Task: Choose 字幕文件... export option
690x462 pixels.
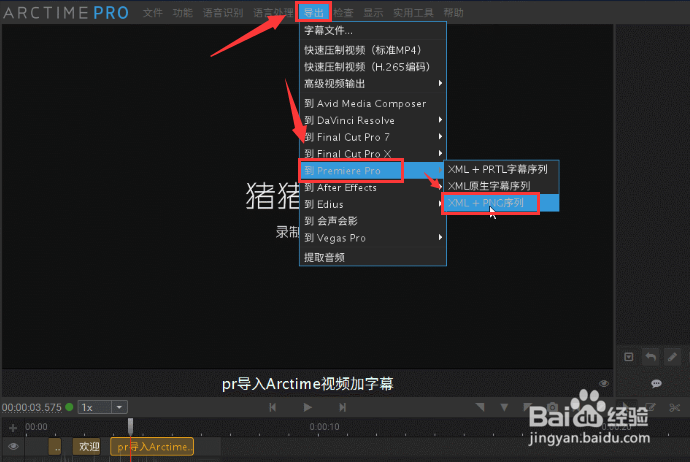Action: click(x=373, y=31)
